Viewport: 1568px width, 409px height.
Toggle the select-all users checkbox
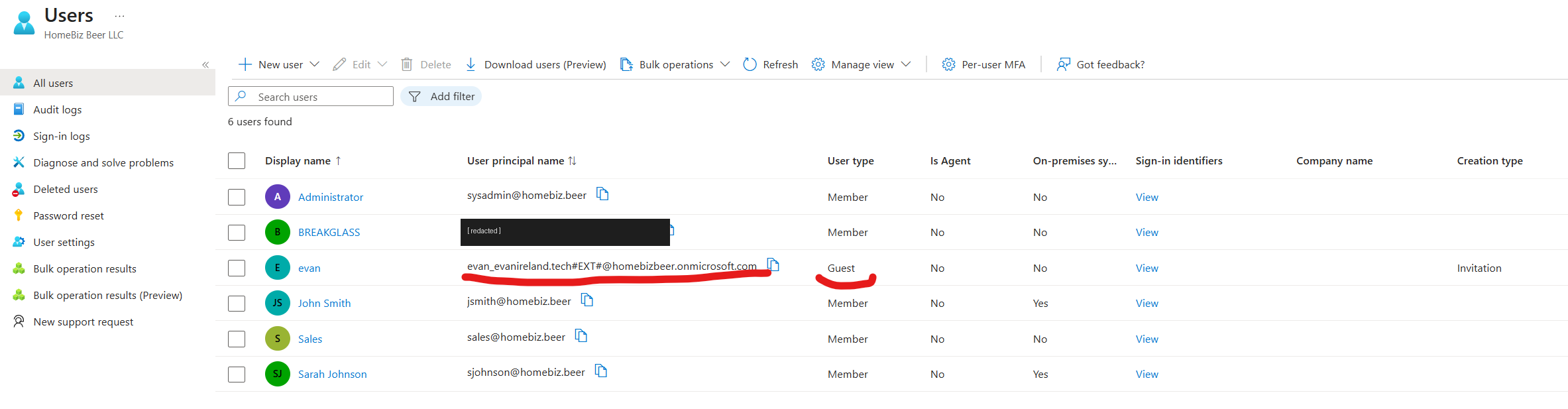click(237, 161)
